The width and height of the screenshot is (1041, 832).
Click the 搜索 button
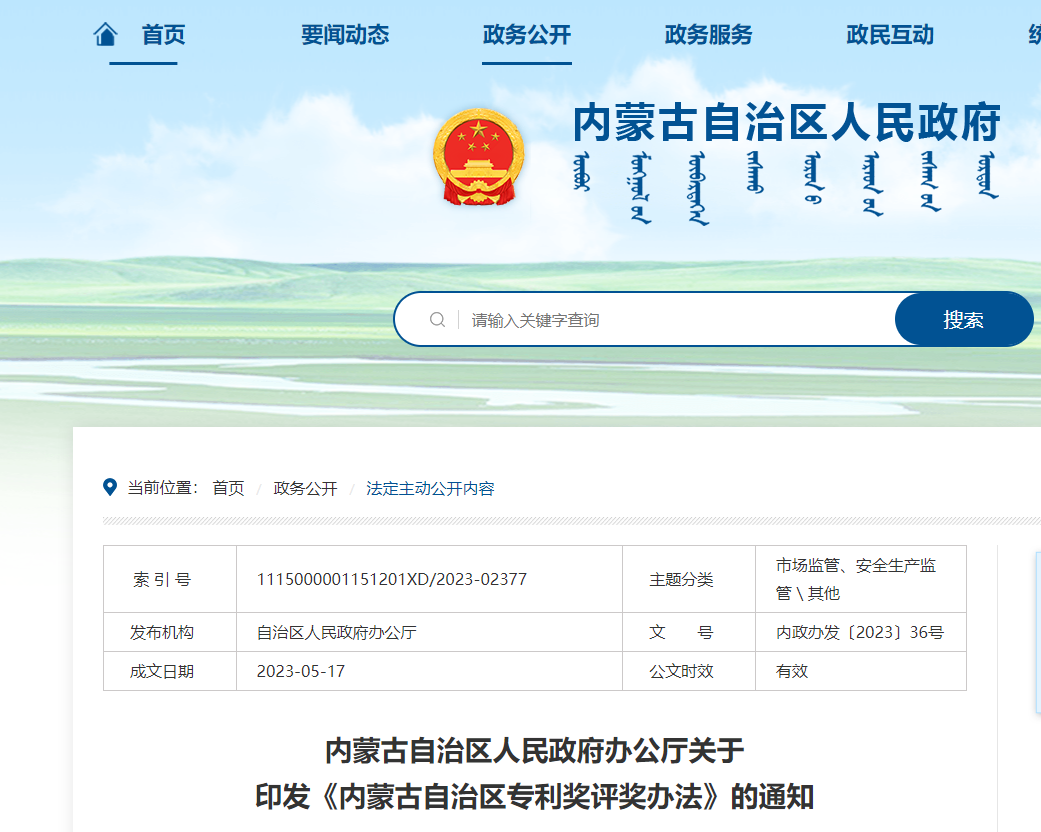[963, 319]
